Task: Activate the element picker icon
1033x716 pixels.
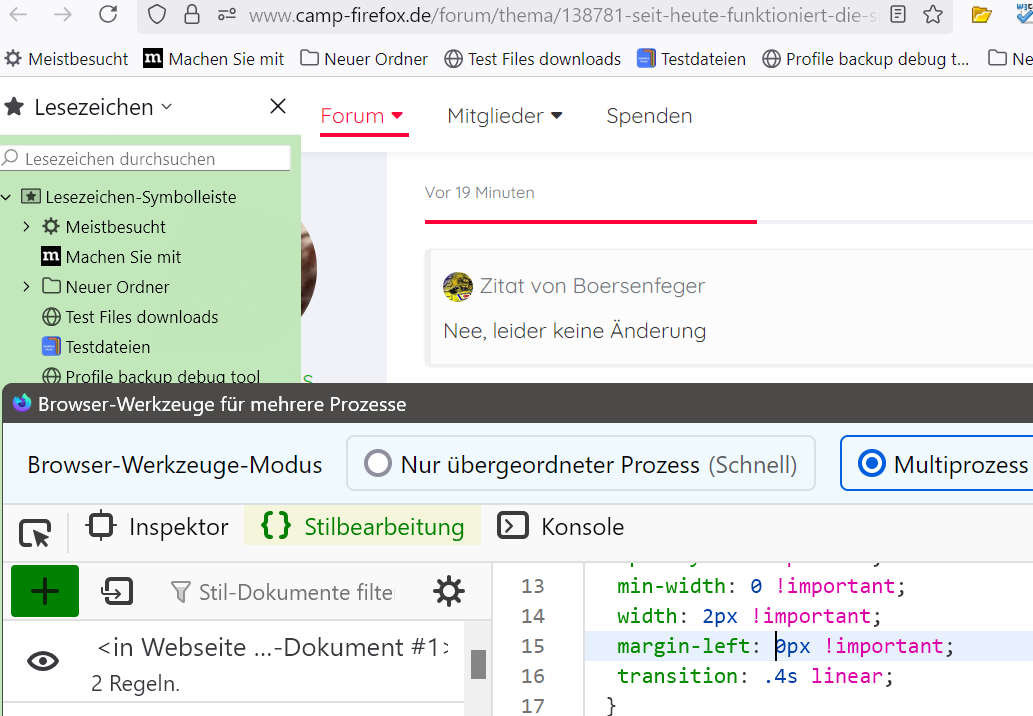Action: coord(35,534)
